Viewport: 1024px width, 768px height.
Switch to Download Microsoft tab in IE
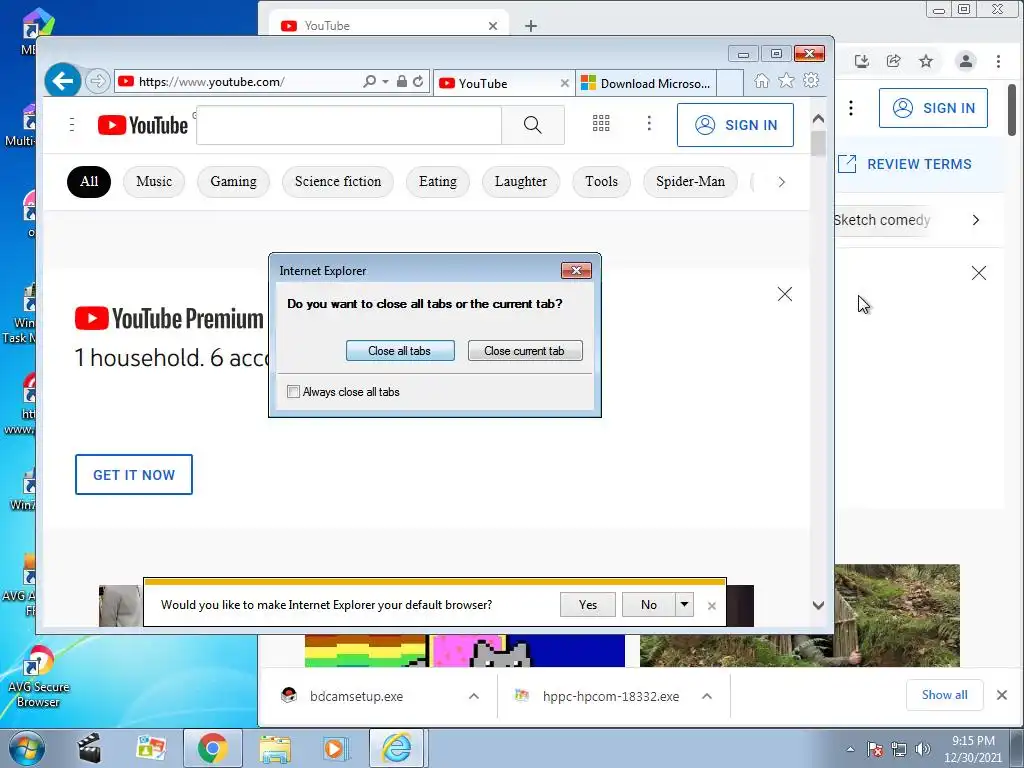[646, 84]
